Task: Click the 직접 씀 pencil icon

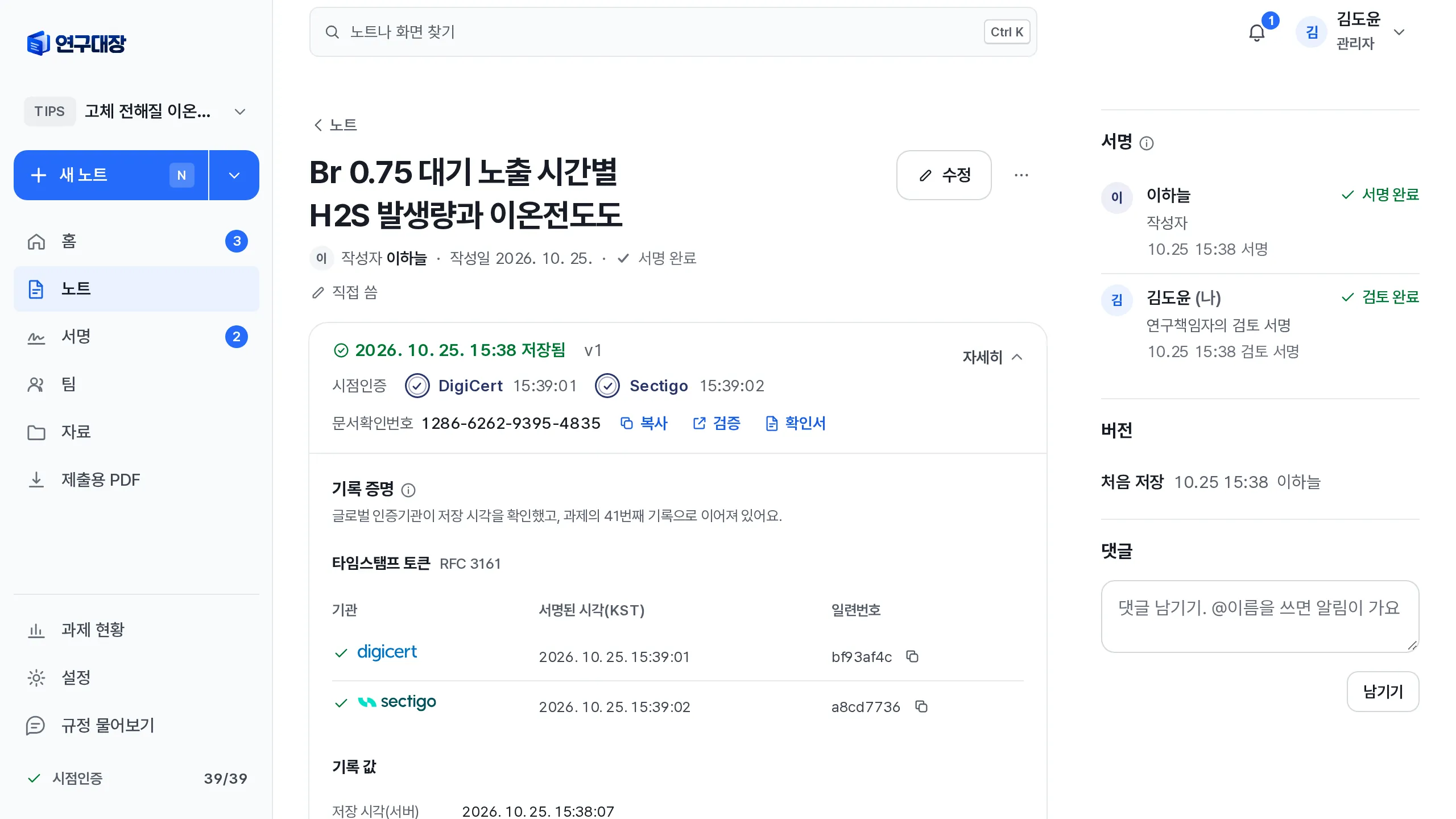Action: tap(318, 293)
